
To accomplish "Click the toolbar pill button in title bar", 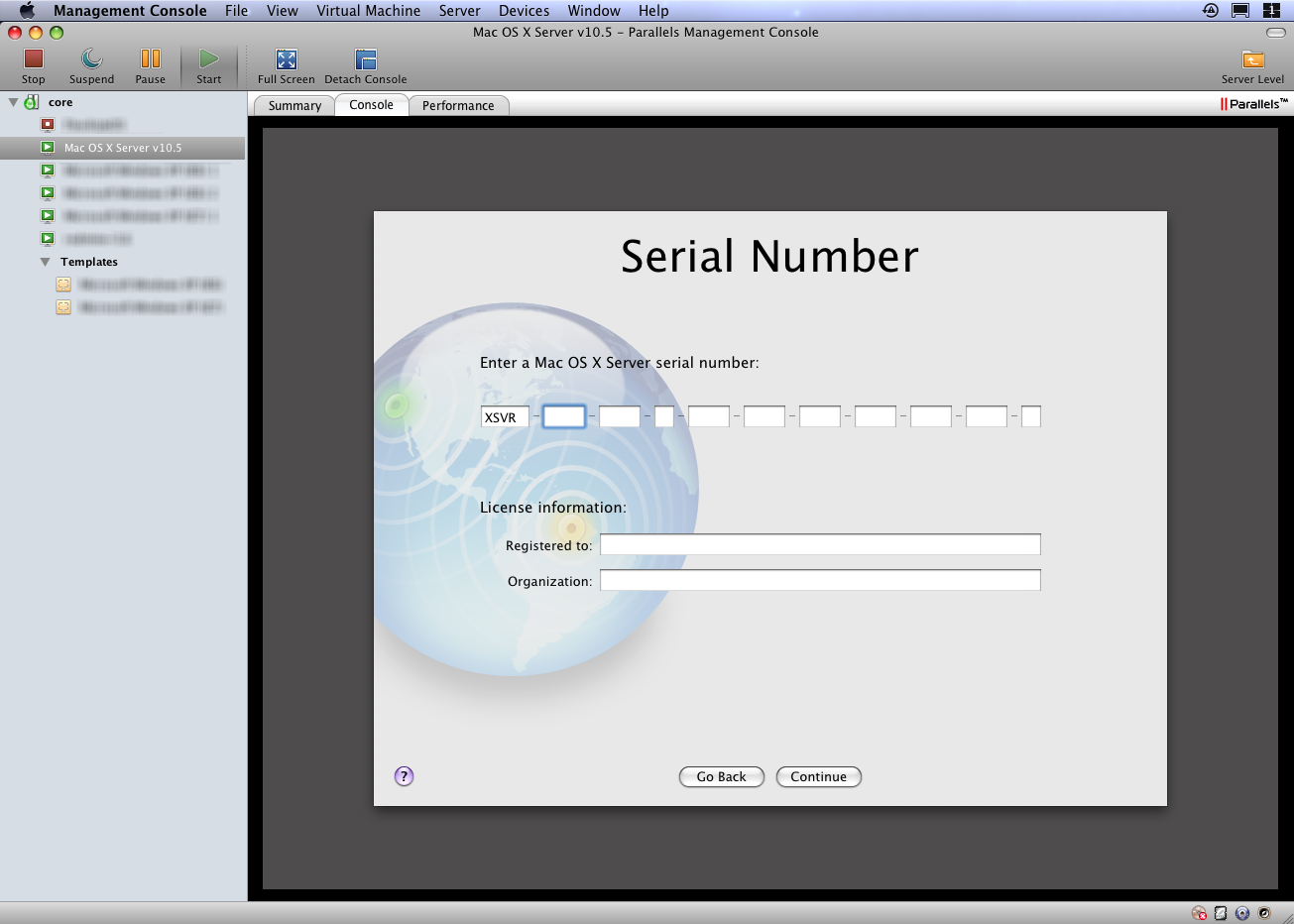I will click(1276, 33).
